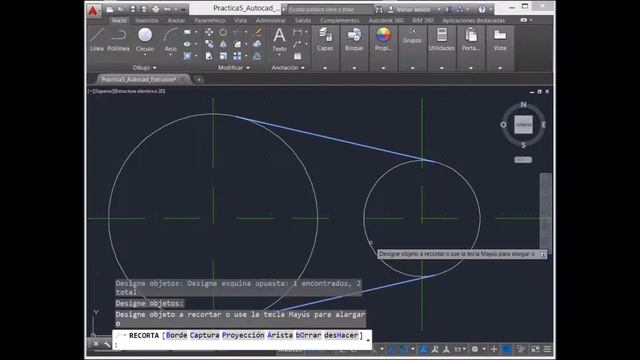Switch to the Complementos ribbon tab
Viewport: 640px width, 360px height.
pyautogui.click(x=340, y=20)
